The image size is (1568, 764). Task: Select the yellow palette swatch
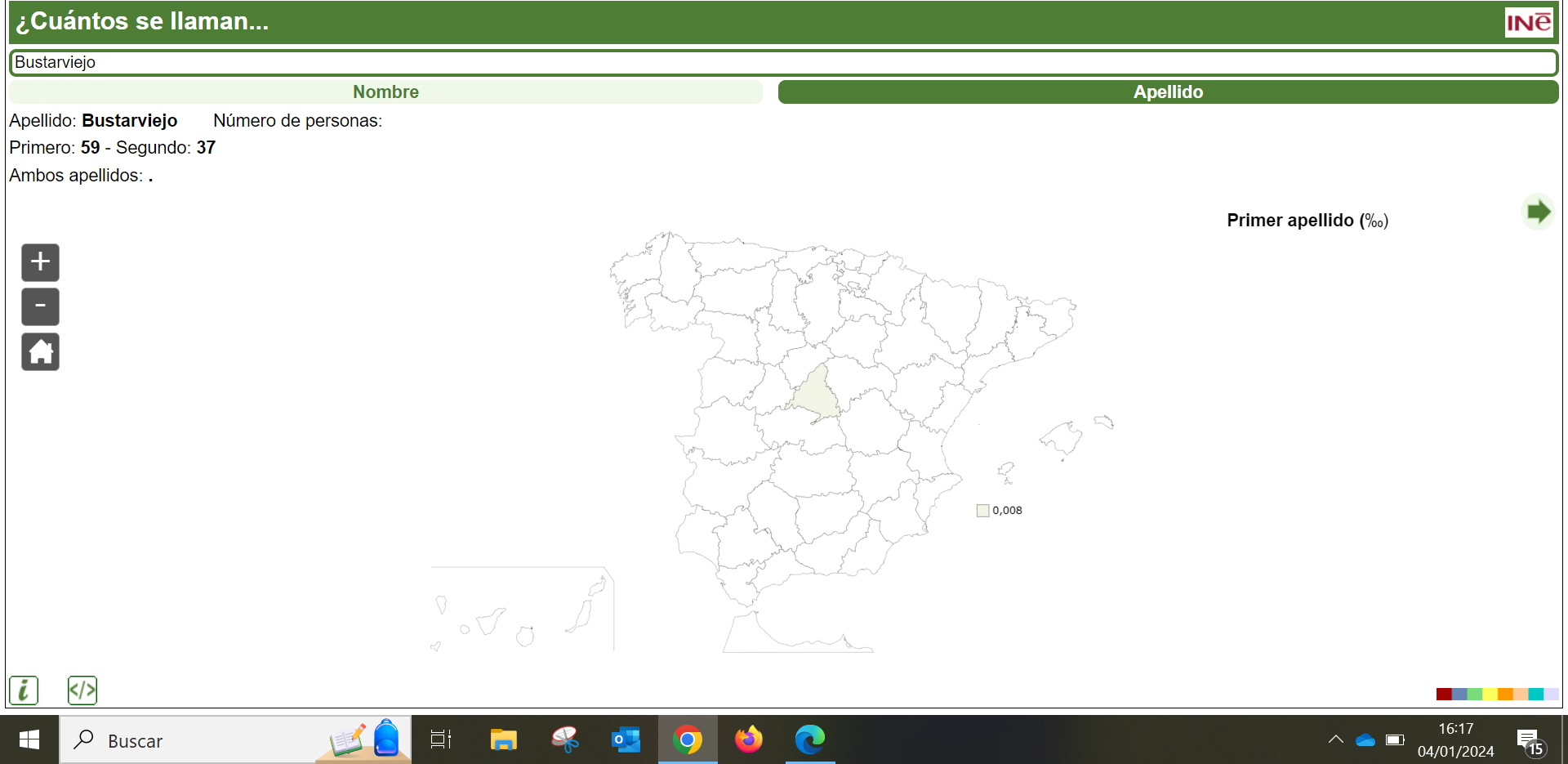[x=1490, y=695]
